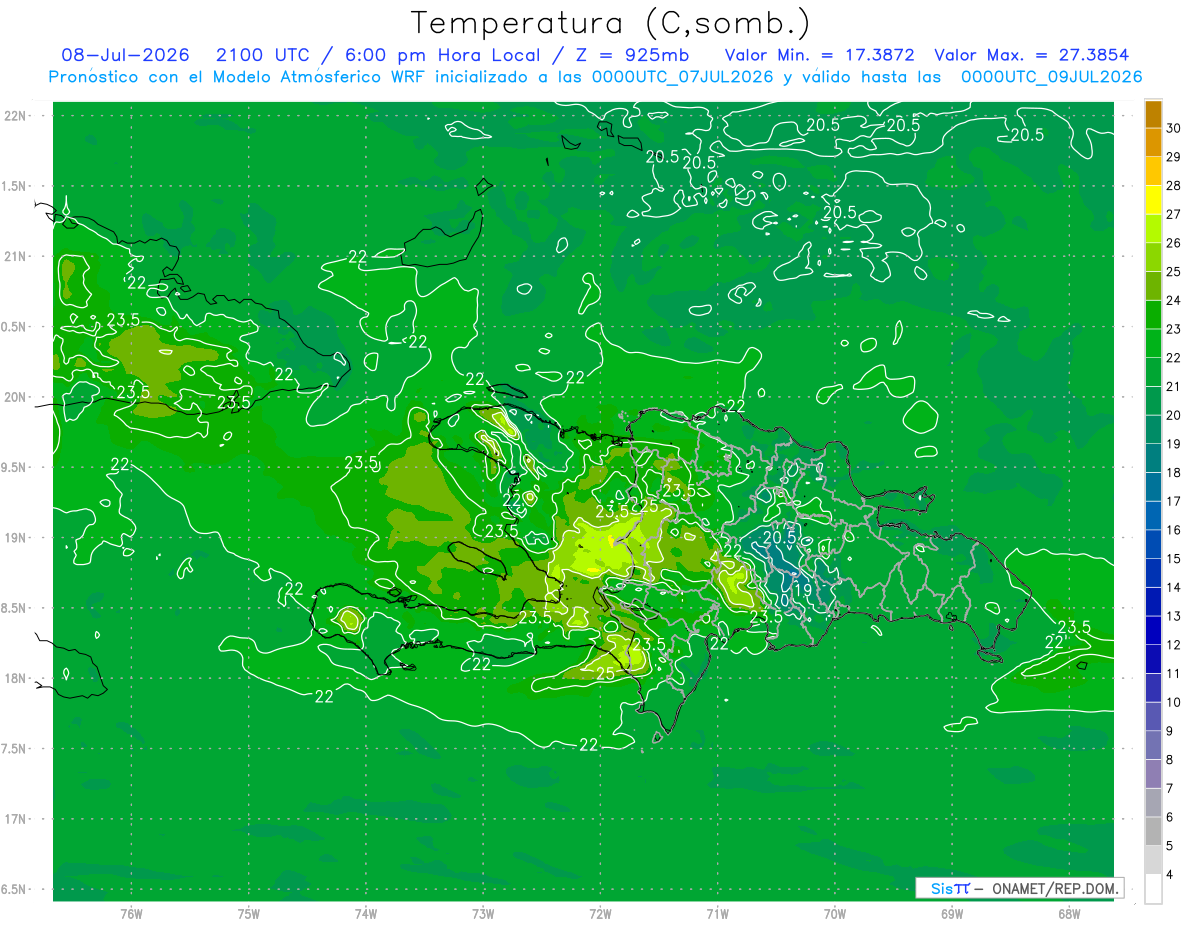Click the teal legend swatch between 18 and 19
The width and height of the screenshot is (1200, 927).
click(1153, 458)
